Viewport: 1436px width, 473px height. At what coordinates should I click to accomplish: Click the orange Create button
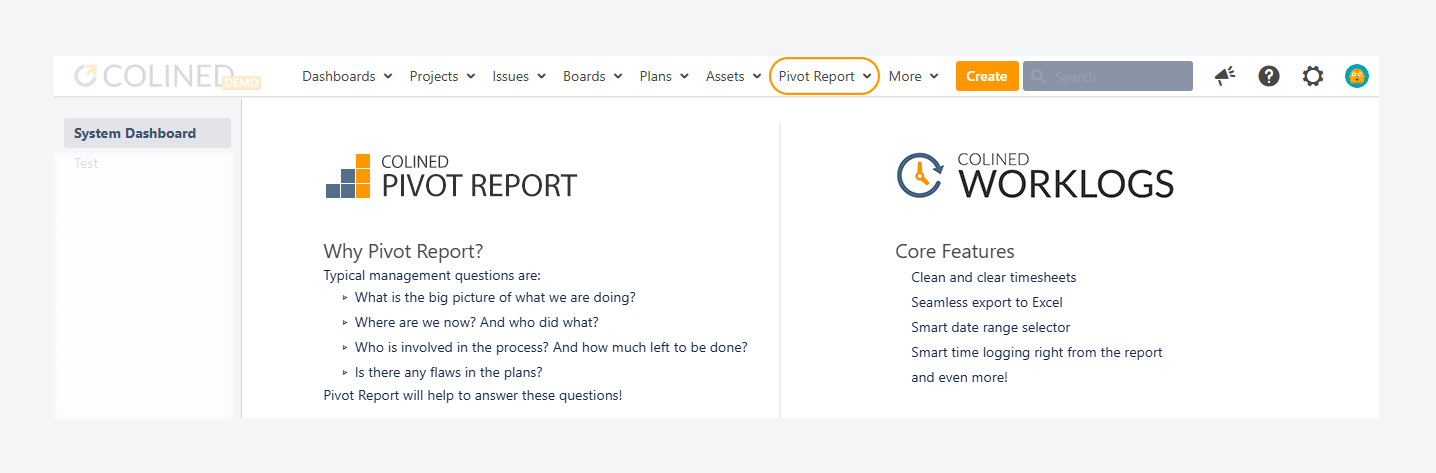(987, 76)
